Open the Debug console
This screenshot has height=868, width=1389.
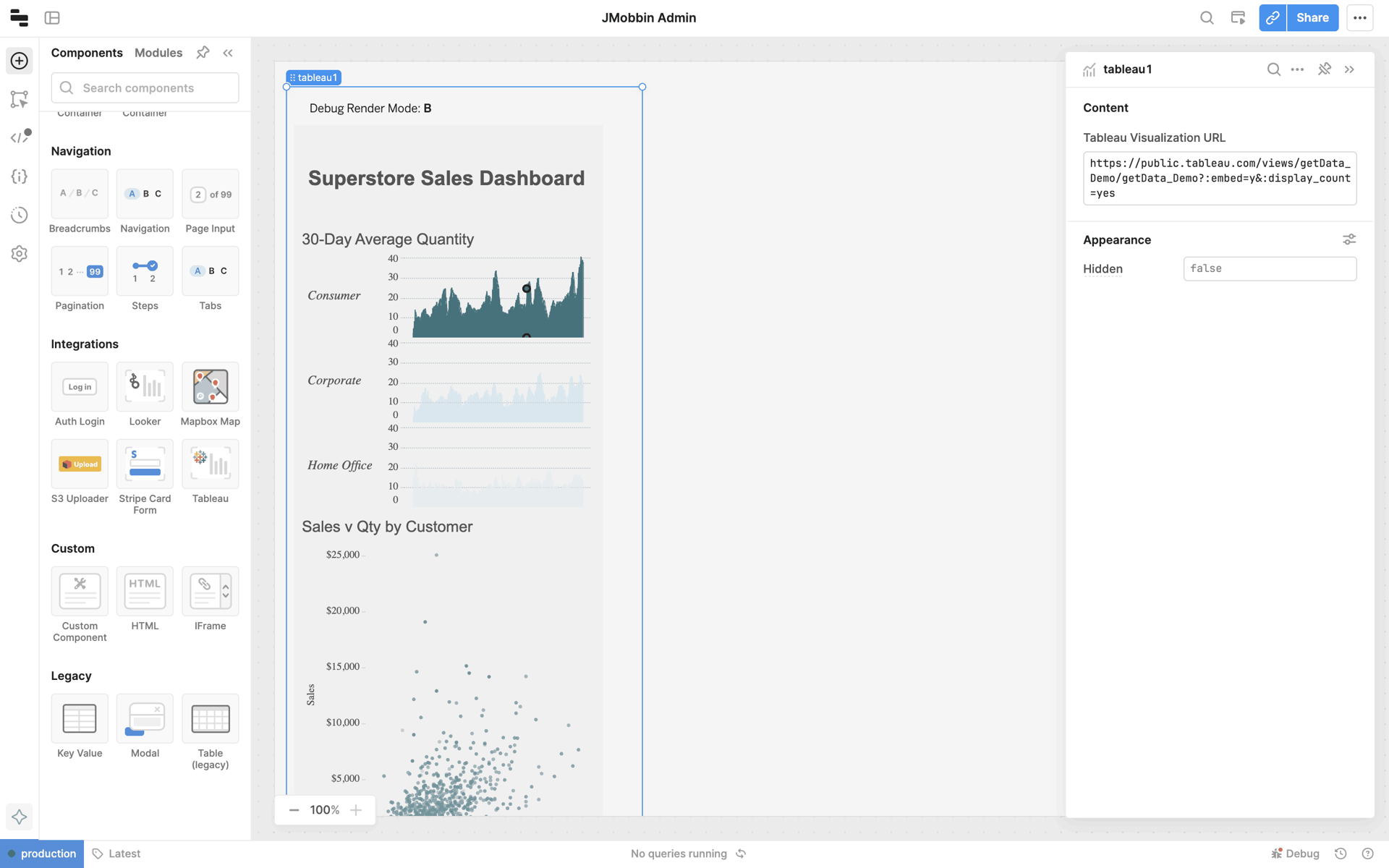coord(1295,854)
